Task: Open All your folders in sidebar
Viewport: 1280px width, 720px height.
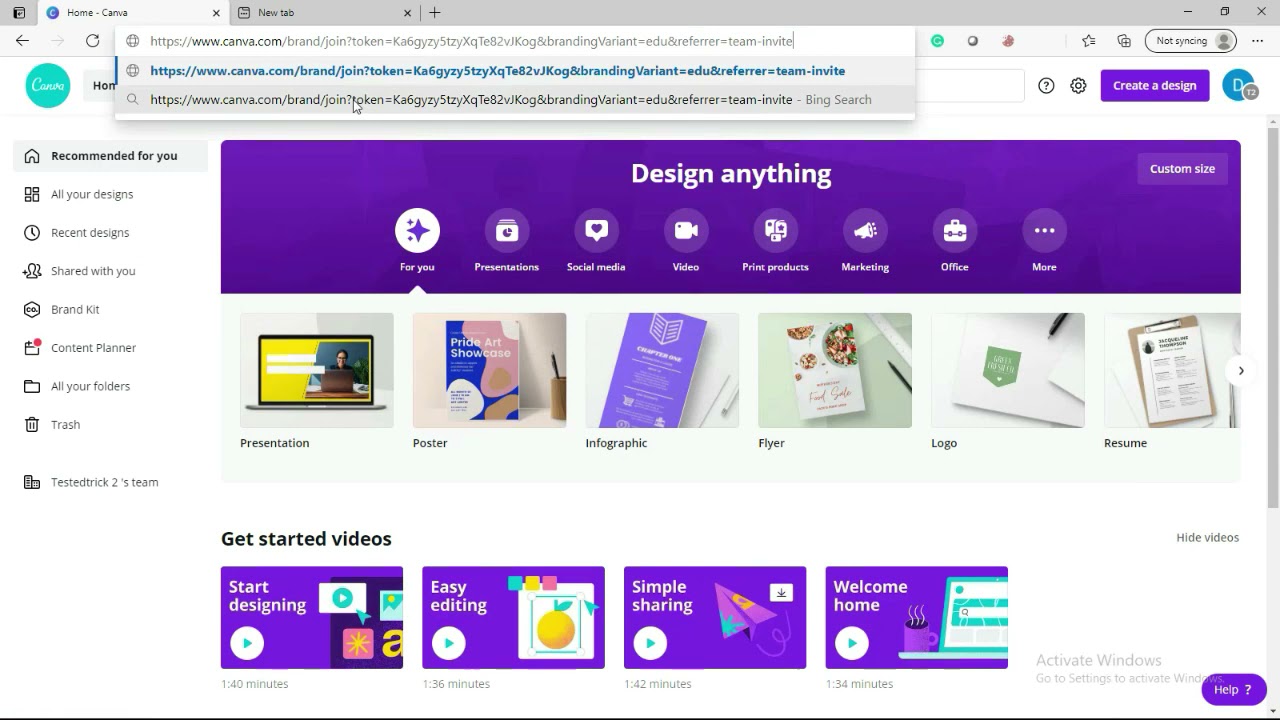Action: 110,386
